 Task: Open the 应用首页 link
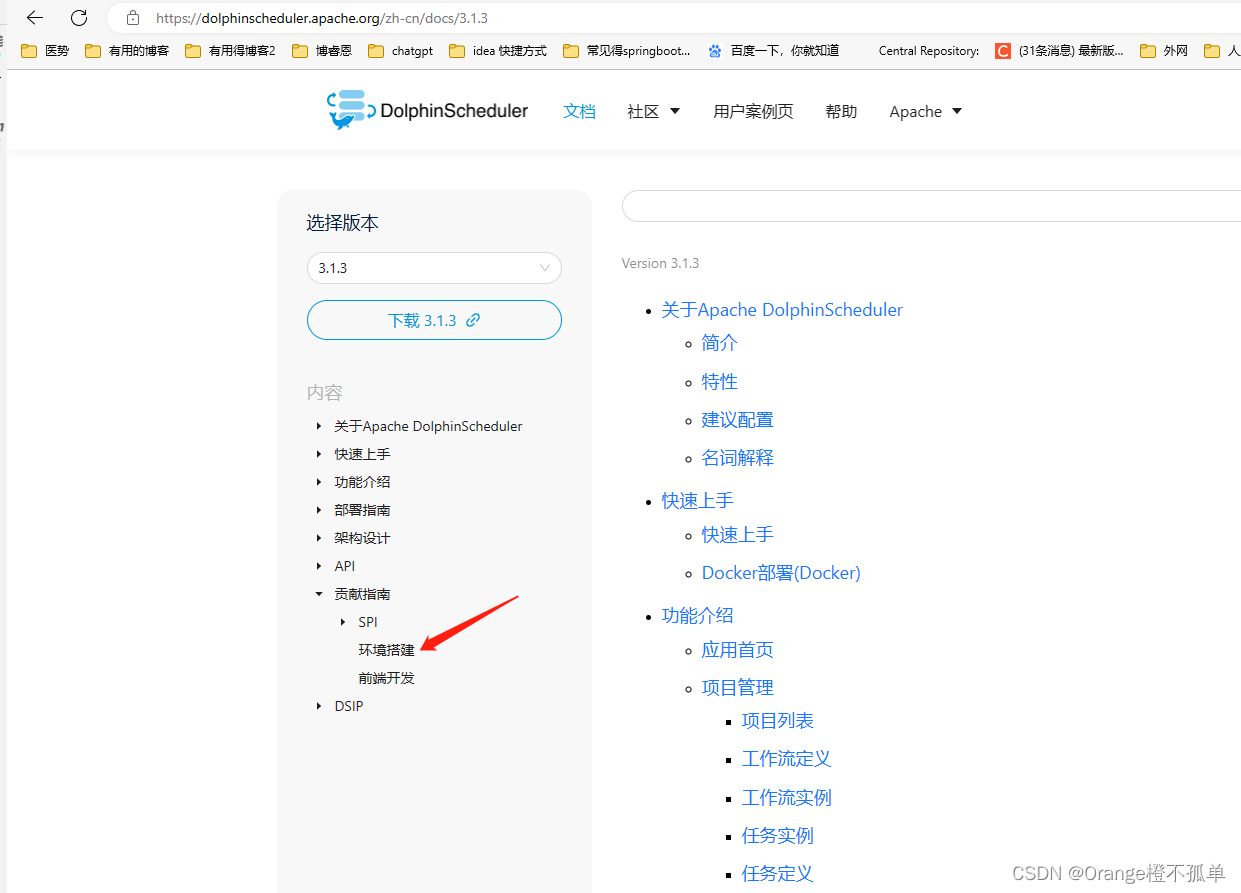pos(737,650)
